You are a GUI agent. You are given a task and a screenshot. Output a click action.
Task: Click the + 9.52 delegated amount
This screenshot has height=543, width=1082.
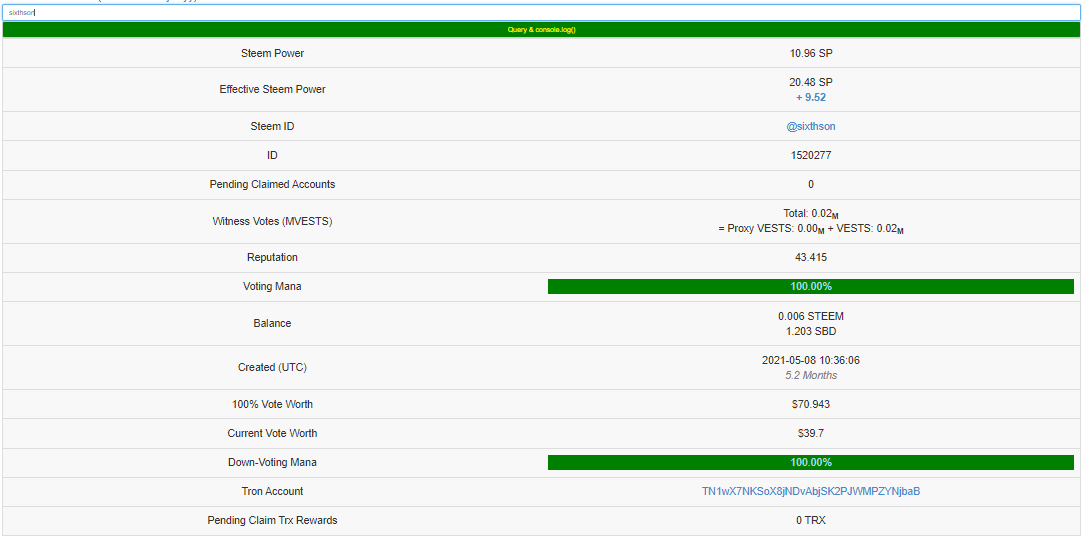[811, 97]
